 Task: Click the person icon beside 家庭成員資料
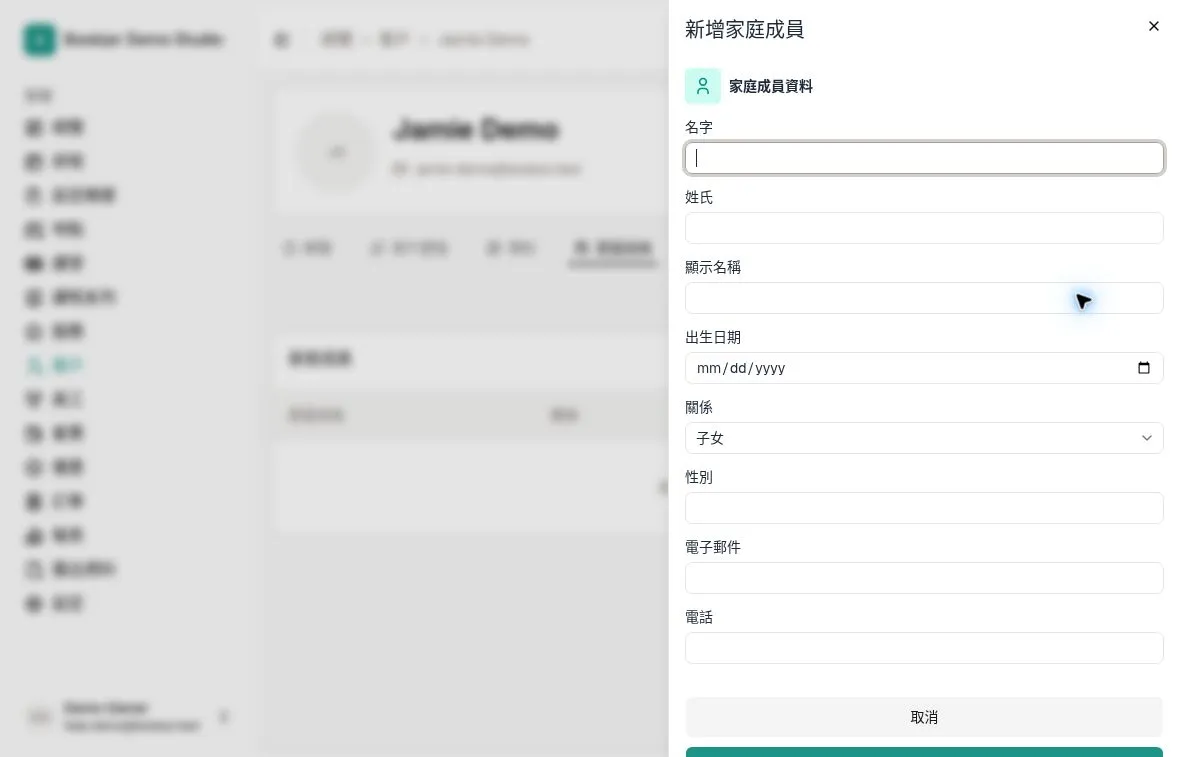702,86
